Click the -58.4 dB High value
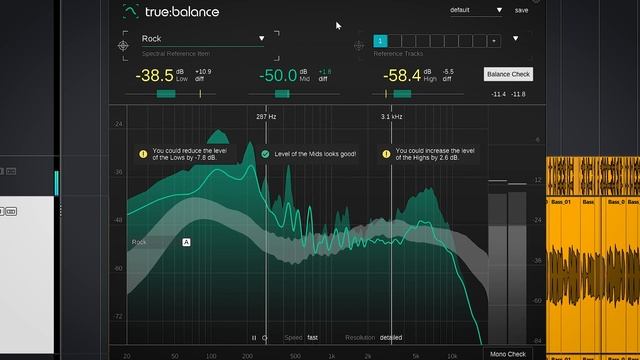640x360 pixels. (x=402, y=76)
